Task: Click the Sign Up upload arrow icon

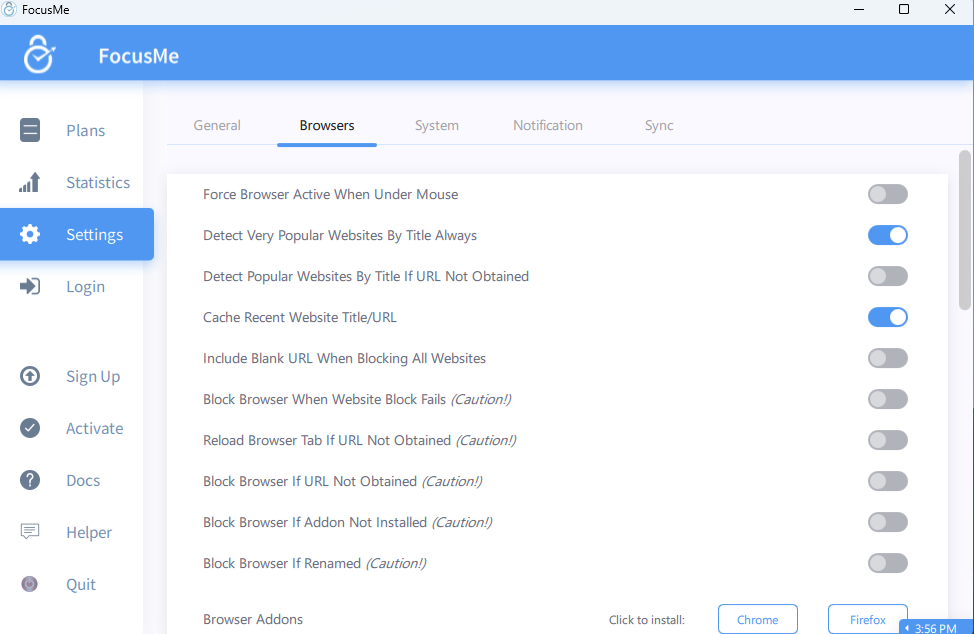Action: 30,376
